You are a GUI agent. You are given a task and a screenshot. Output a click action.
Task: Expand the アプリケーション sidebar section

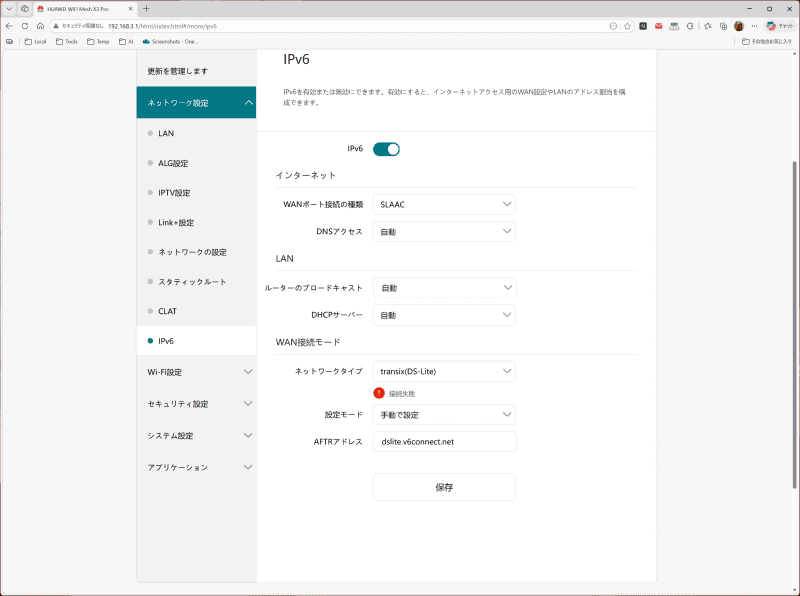pos(196,467)
